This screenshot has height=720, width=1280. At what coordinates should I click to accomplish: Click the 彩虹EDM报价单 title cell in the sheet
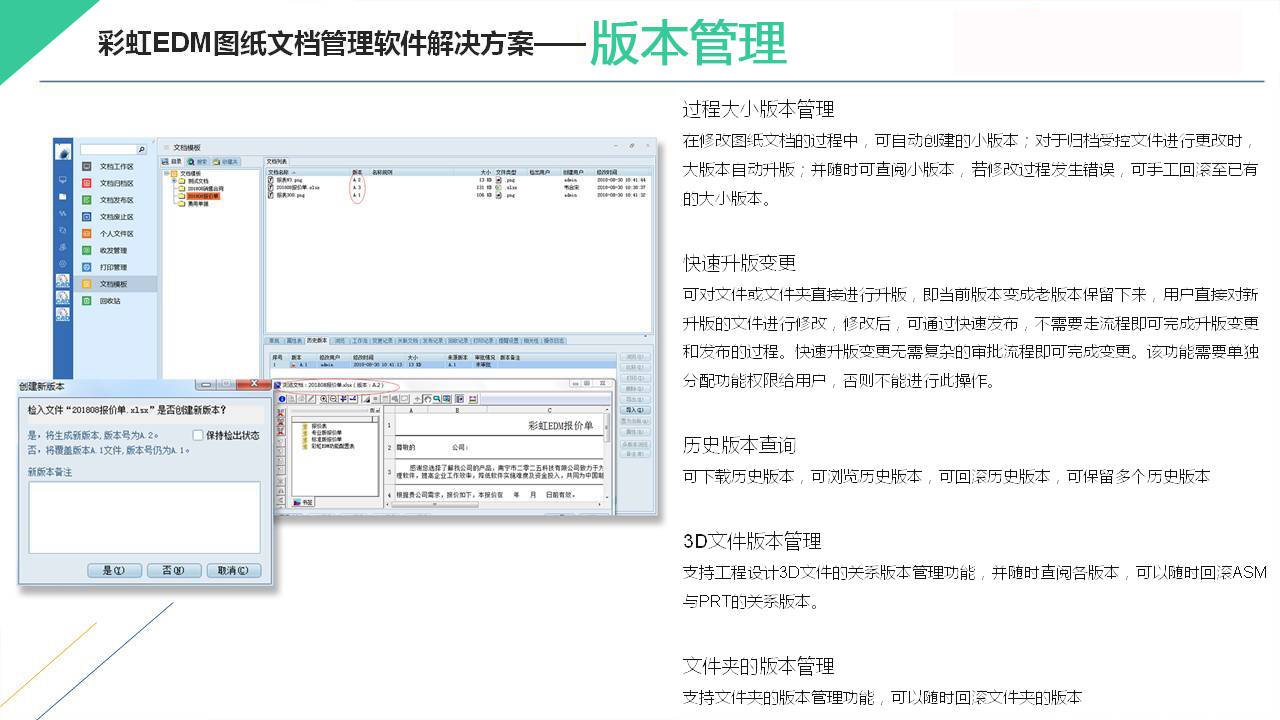[x=562, y=425]
